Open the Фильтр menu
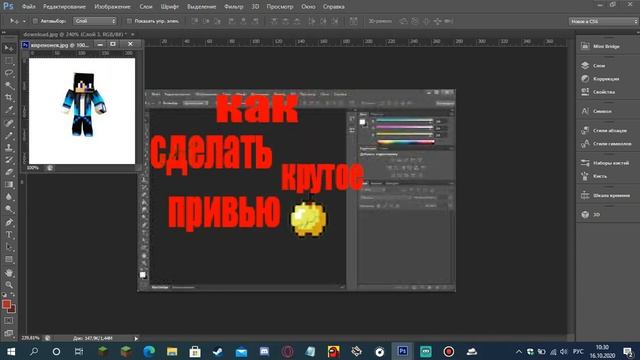 click(x=233, y=7)
